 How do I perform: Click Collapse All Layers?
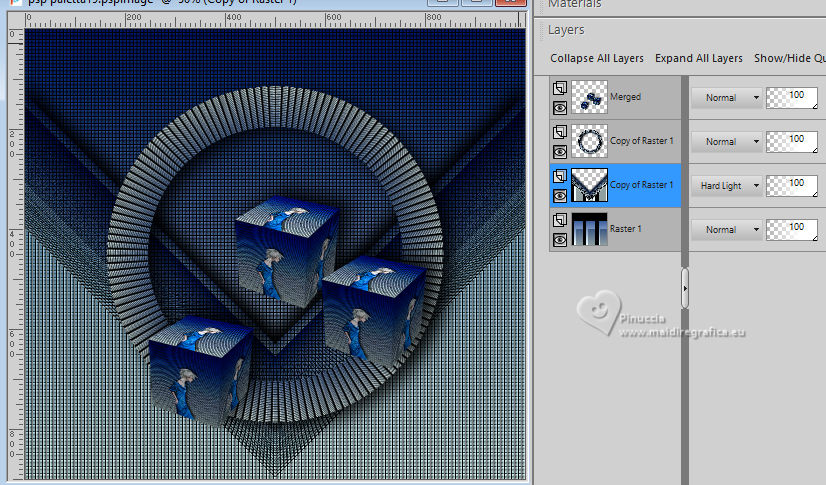point(597,58)
